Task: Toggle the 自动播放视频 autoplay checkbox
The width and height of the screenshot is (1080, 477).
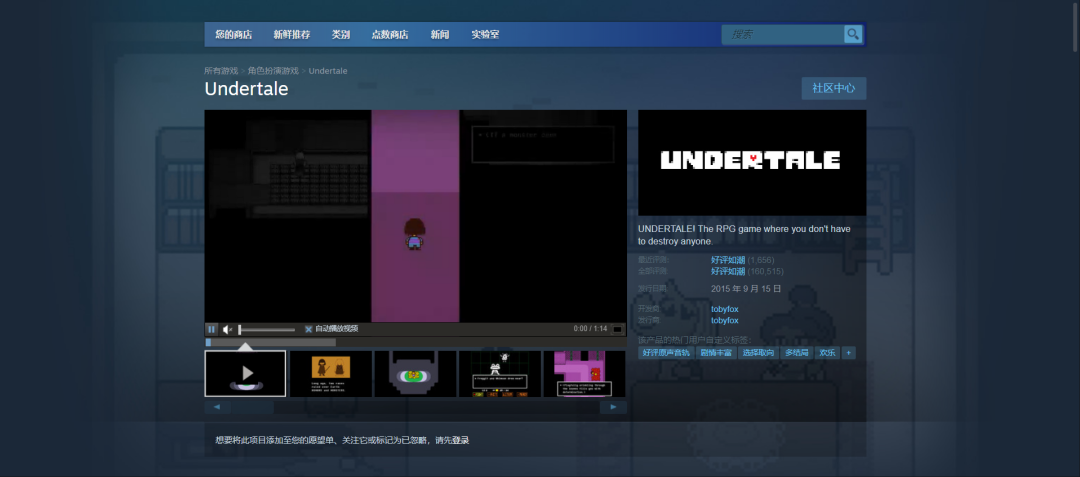Action: tap(309, 329)
